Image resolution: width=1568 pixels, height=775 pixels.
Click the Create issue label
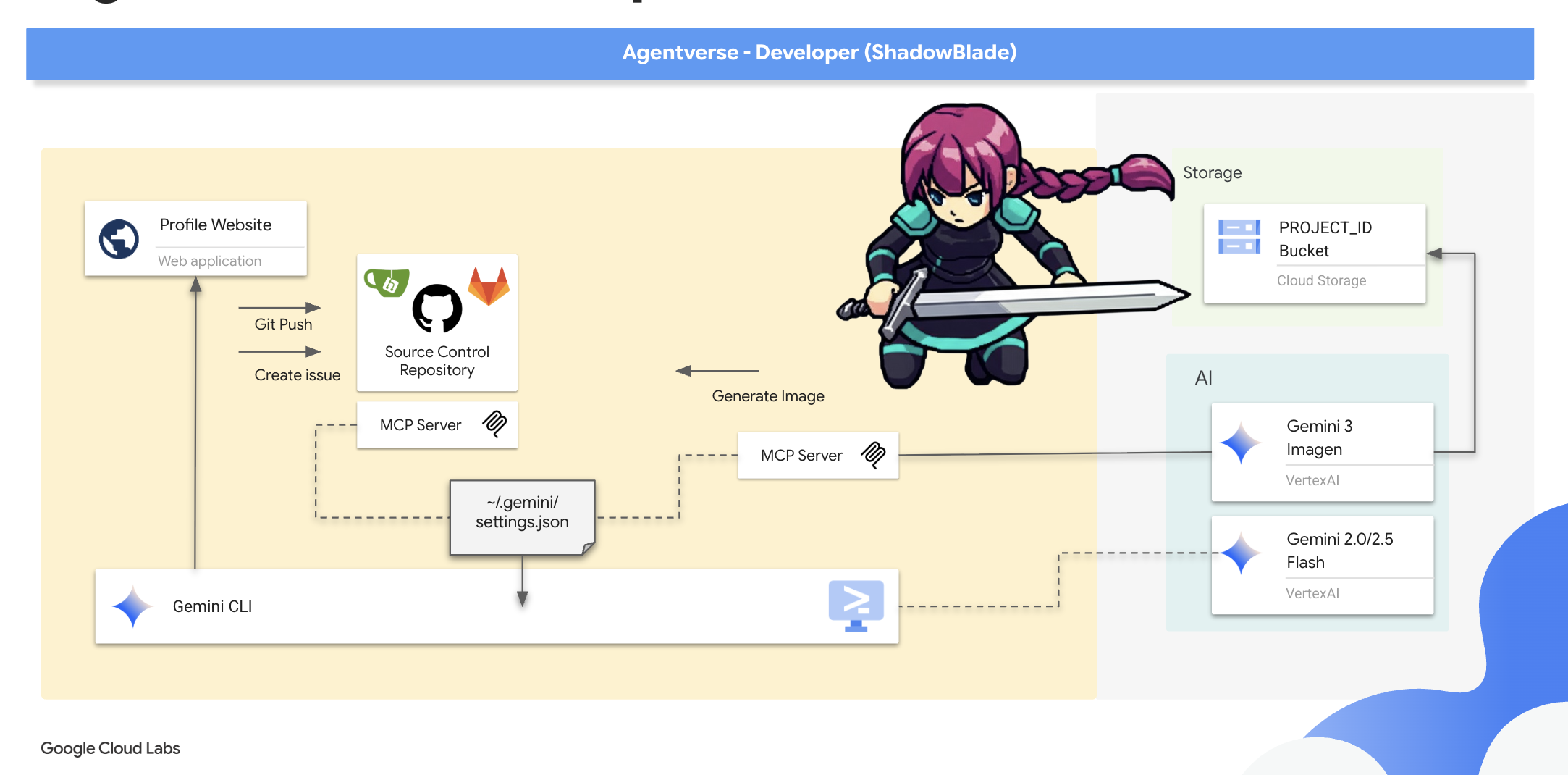(297, 375)
